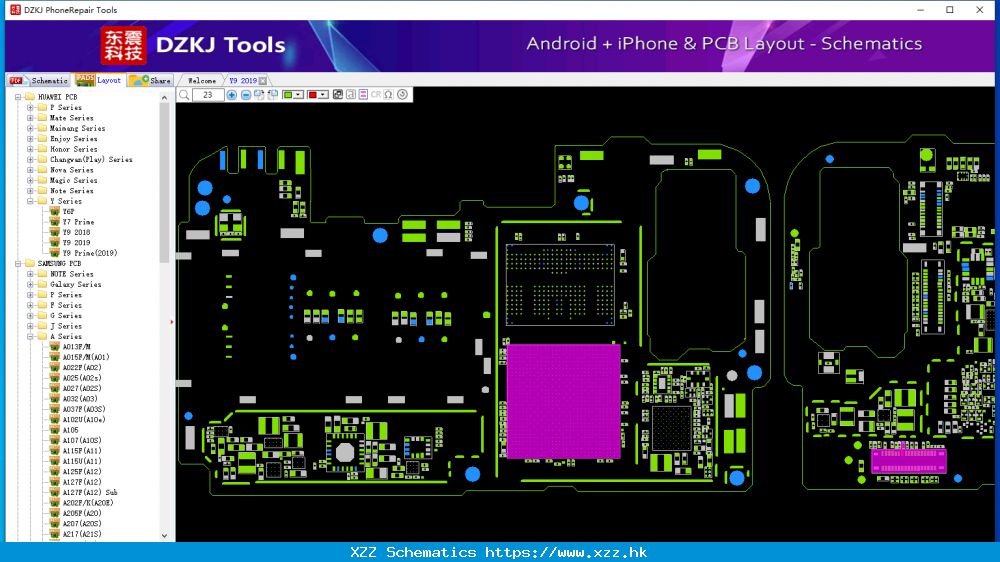Screen dimensions: 1000x562
Task: Select the Y9 2019 document tab
Action: pos(242,81)
